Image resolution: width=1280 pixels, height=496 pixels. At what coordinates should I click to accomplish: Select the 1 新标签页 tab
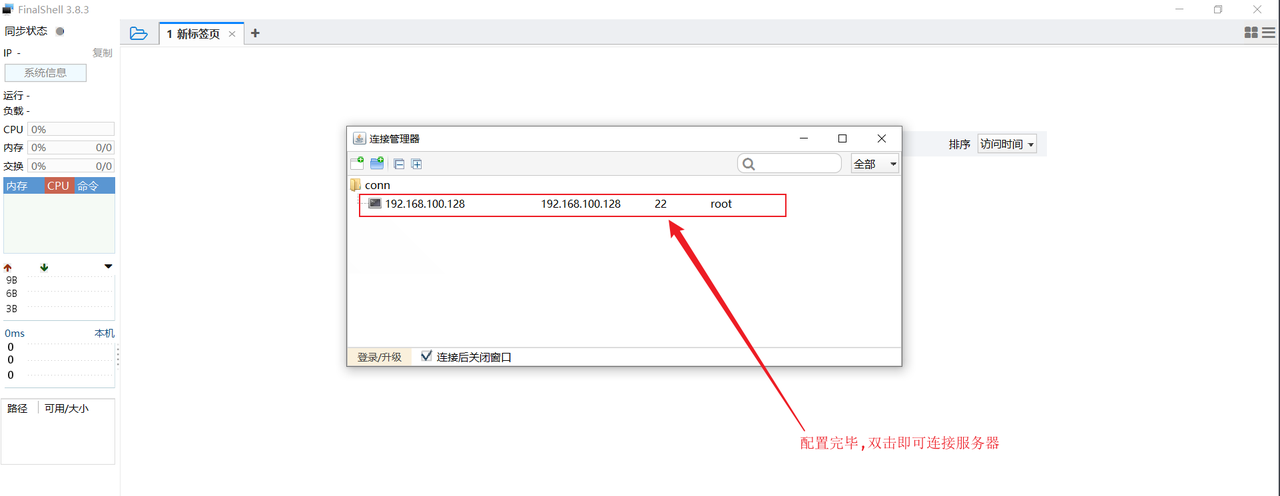click(193, 34)
